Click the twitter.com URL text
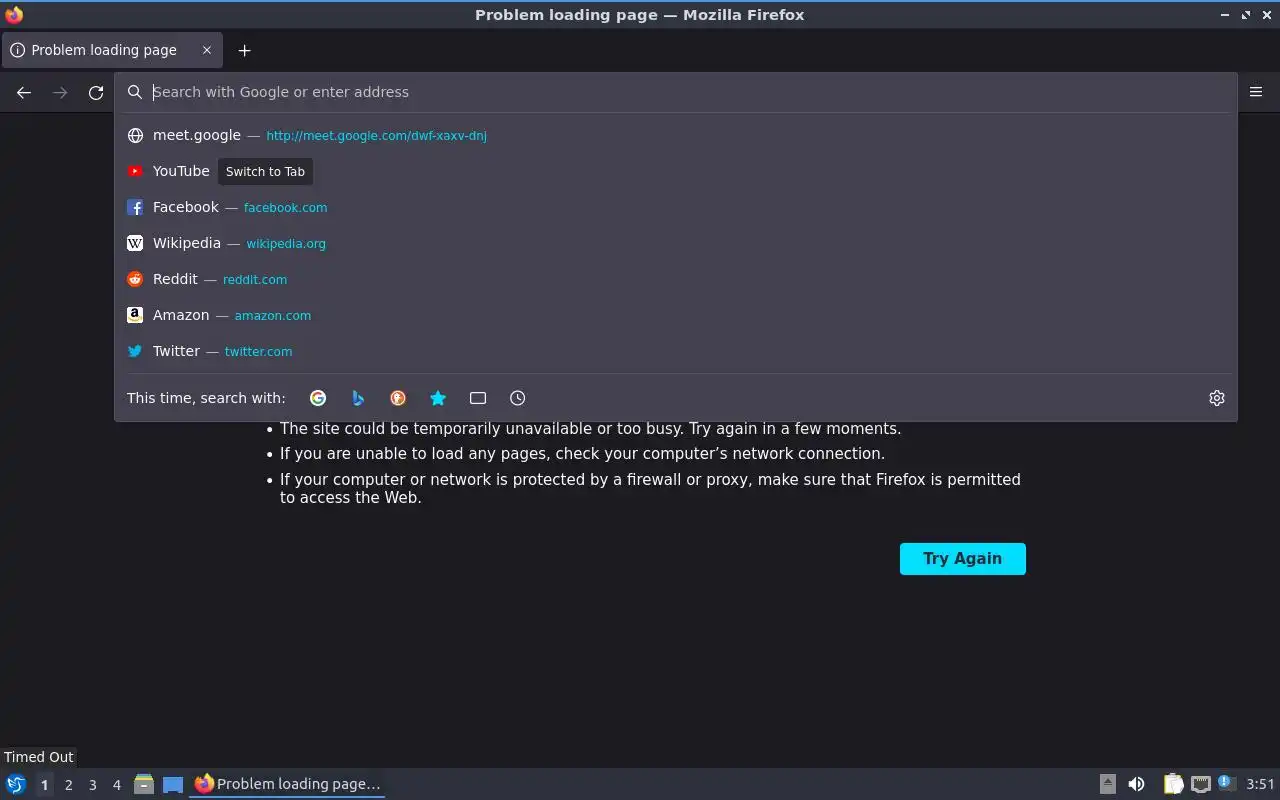This screenshot has width=1280, height=800. [x=259, y=352]
